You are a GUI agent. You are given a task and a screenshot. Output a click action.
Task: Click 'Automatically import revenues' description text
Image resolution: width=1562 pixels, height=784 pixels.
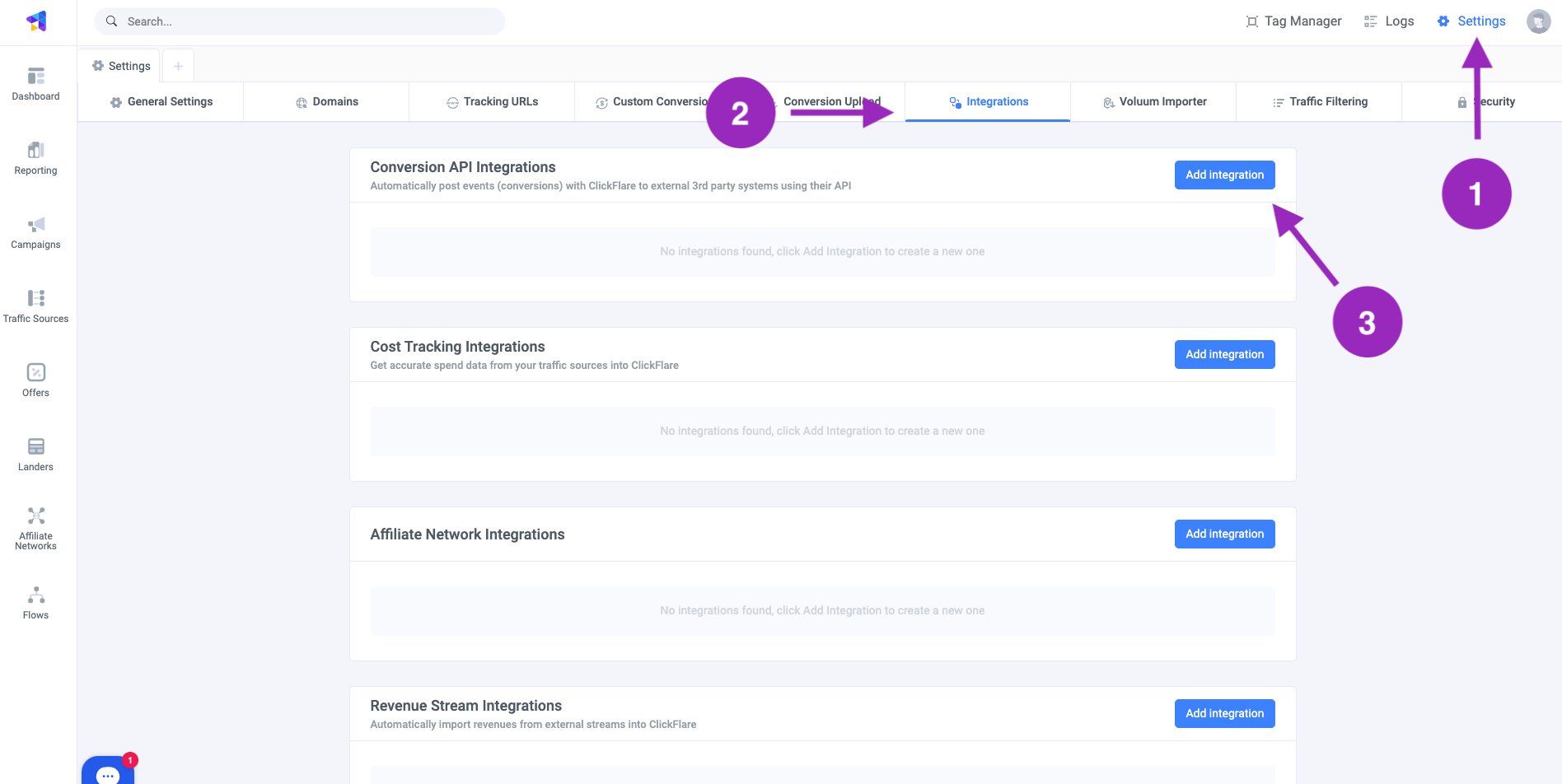coord(533,725)
